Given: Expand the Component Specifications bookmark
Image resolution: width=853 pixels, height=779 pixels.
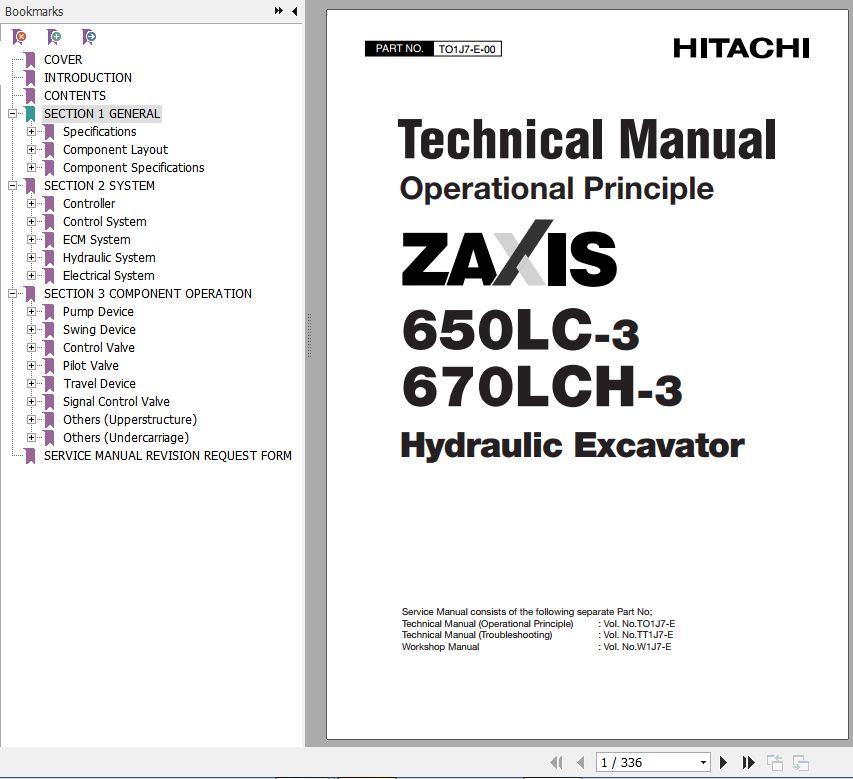Looking at the screenshot, I should point(31,168).
